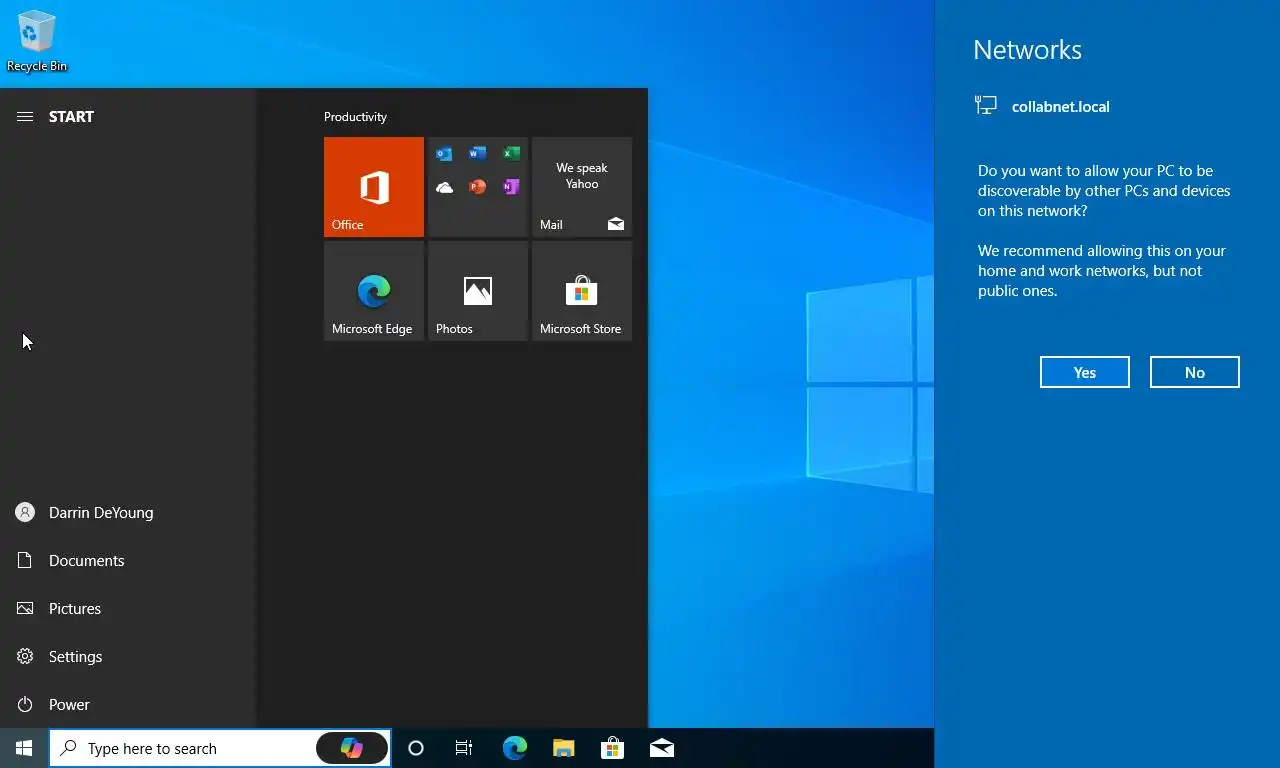Image resolution: width=1280 pixels, height=768 pixels.
Task: Launch Word from the Office apps tile
Action: click(478, 154)
